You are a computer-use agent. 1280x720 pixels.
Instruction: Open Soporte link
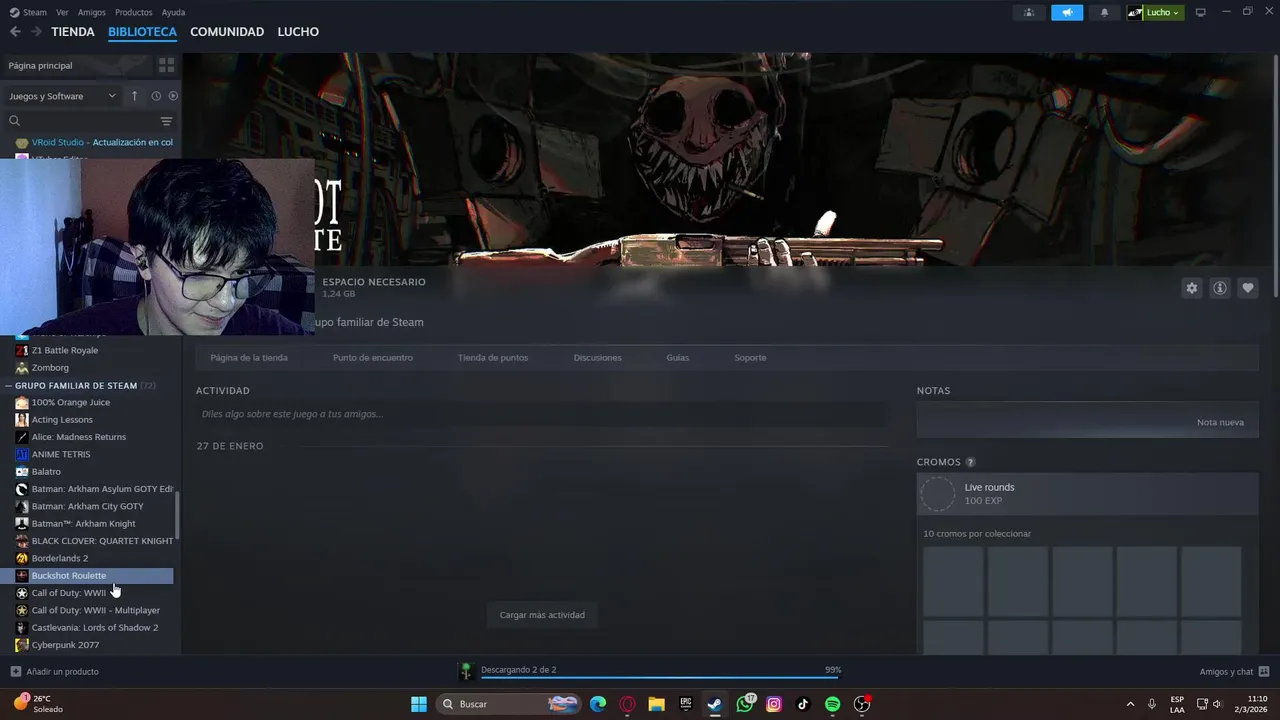pos(750,358)
